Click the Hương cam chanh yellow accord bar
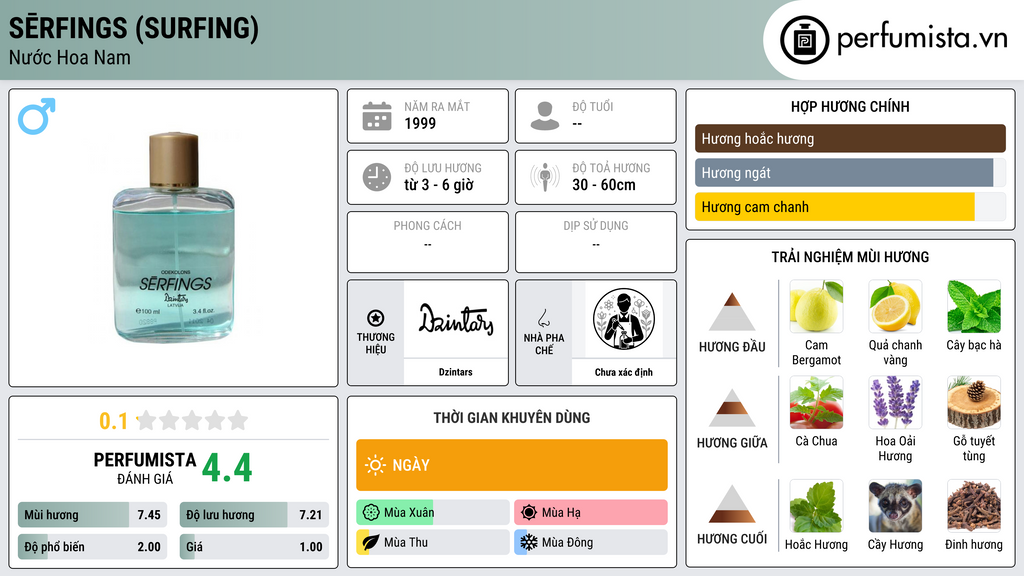The image size is (1024, 576). [x=850, y=207]
